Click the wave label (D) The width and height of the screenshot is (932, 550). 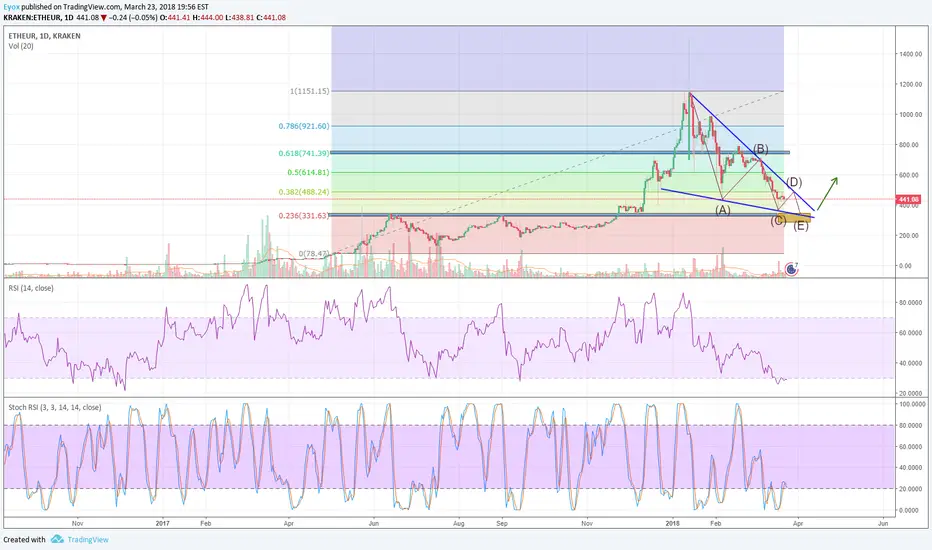(794, 182)
